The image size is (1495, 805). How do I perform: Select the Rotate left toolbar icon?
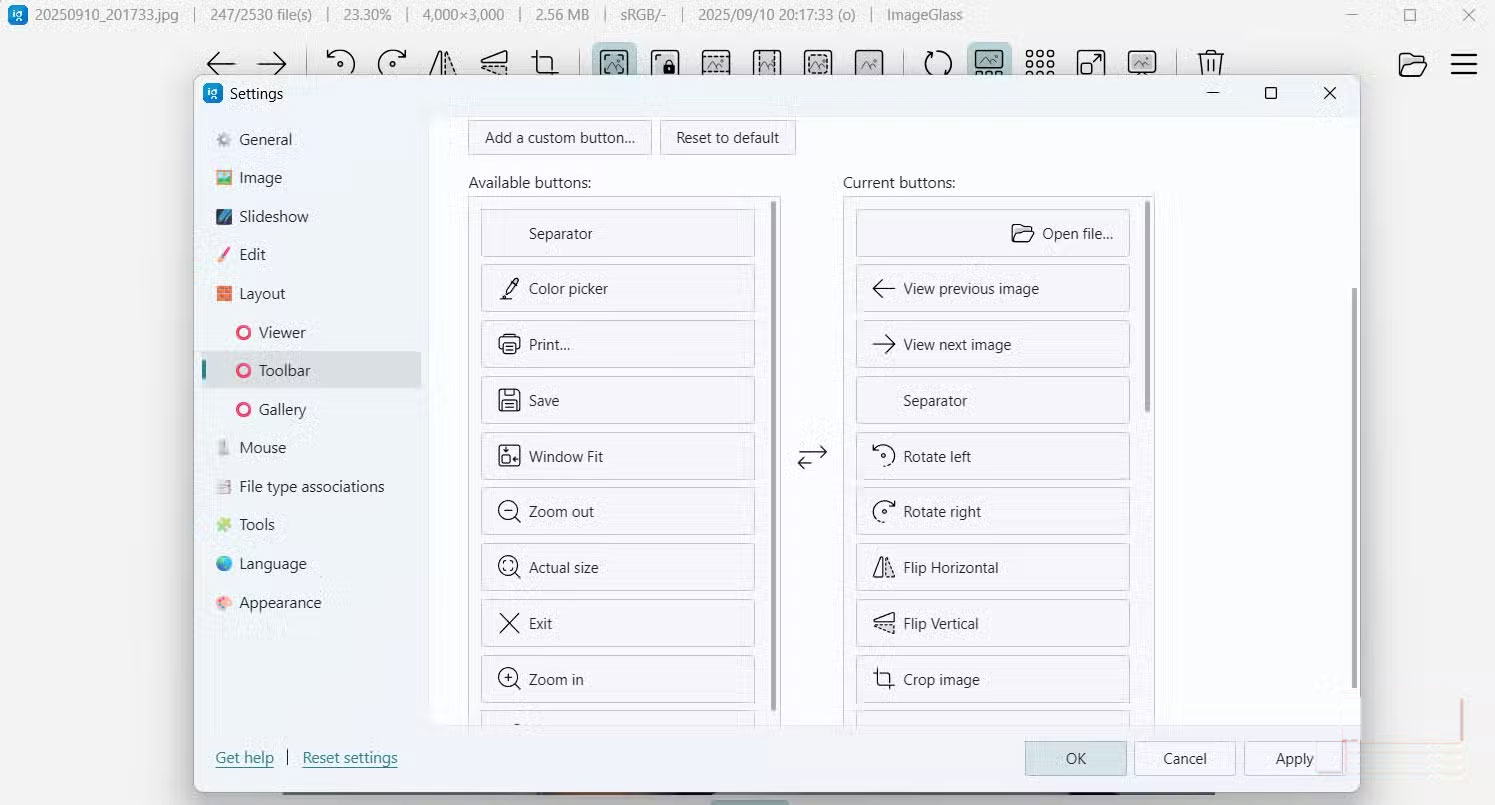pos(341,62)
